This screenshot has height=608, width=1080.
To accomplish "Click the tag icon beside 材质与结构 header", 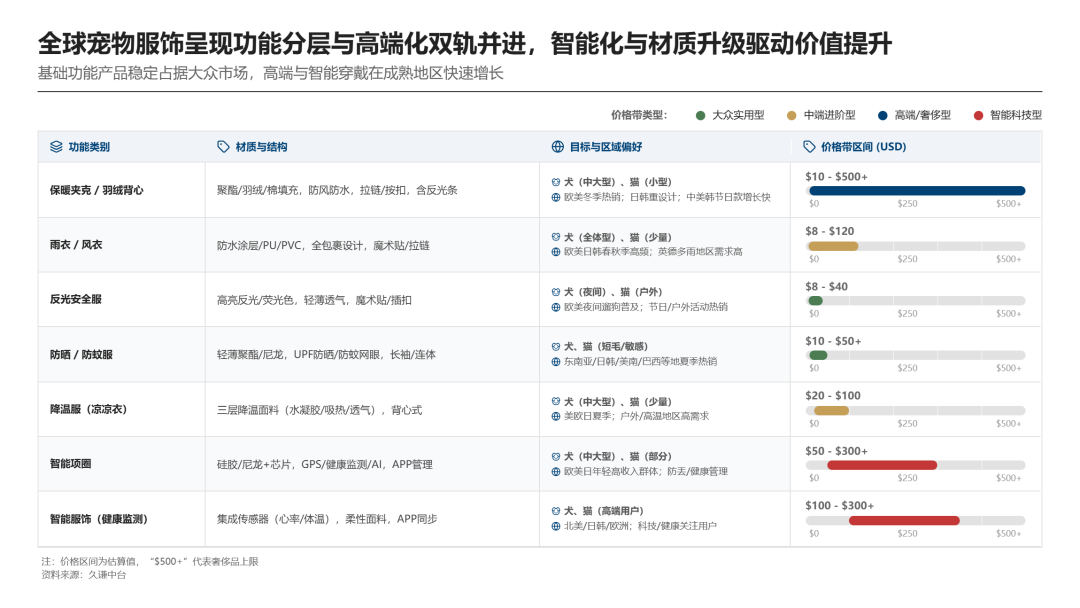I will click(x=223, y=146).
